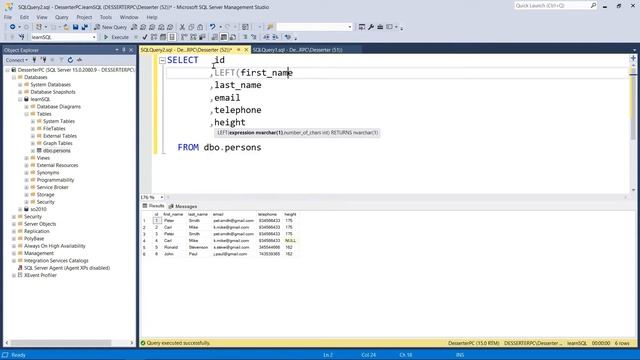This screenshot has height=360, width=640.
Task: Open the File menu
Action: point(8,17)
